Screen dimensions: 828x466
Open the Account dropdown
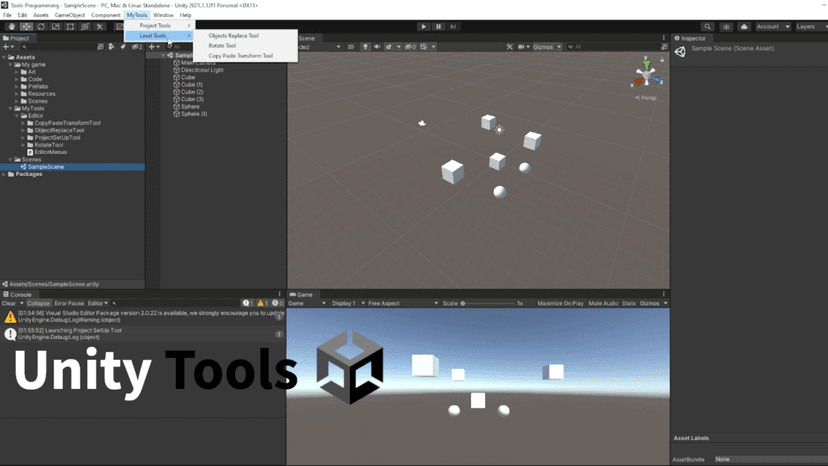[x=773, y=26]
